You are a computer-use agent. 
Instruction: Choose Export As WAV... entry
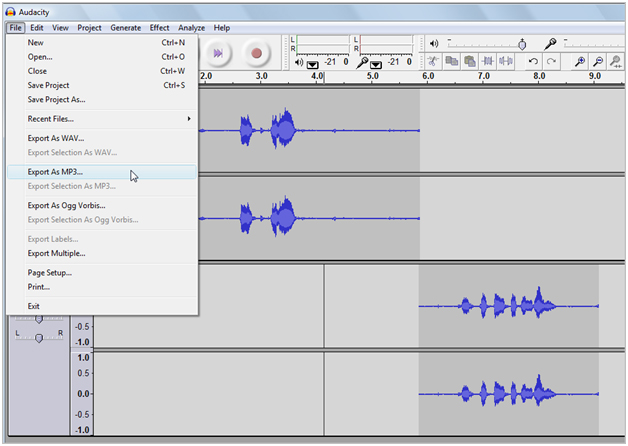(x=102, y=138)
